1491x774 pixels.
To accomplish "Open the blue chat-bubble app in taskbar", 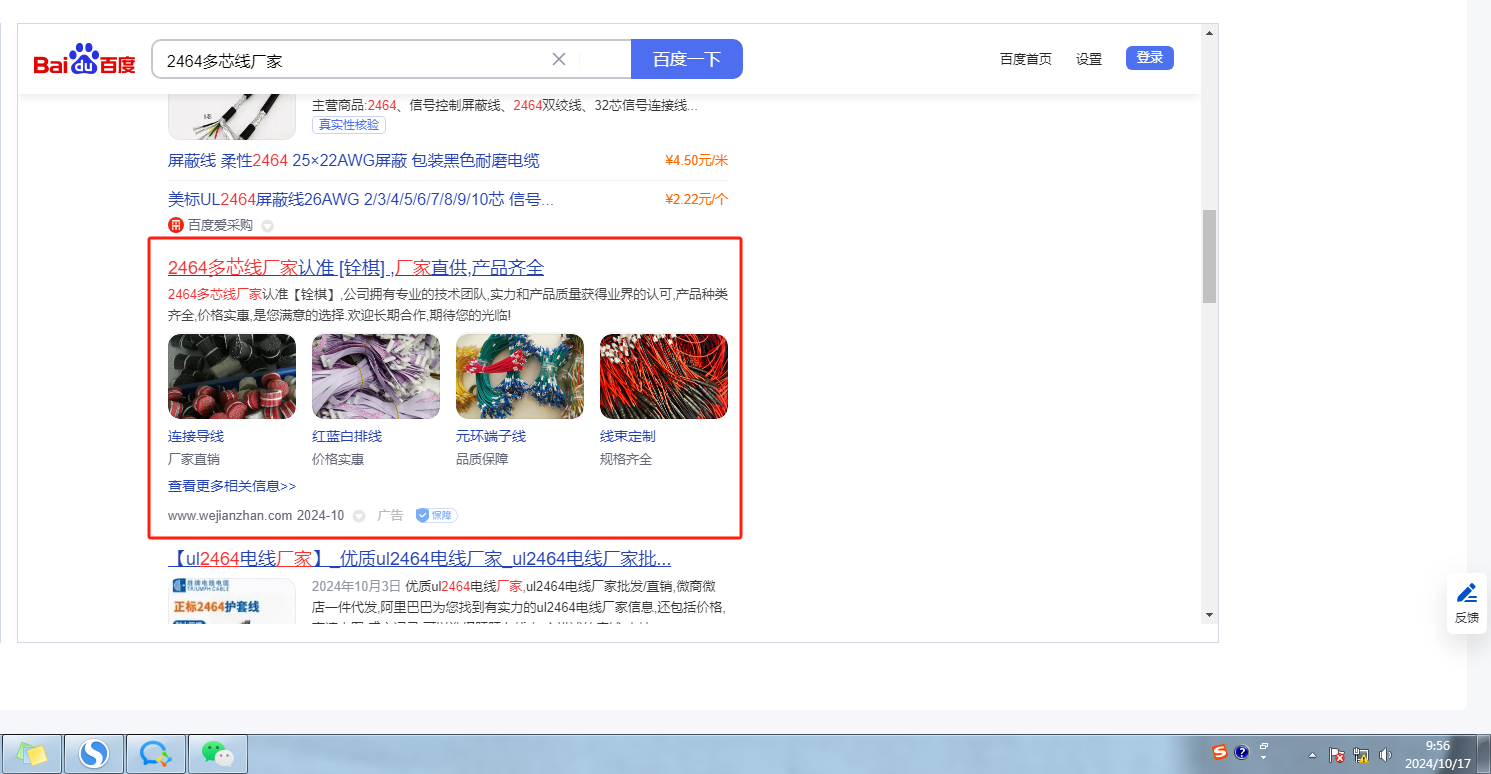I will [x=156, y=753].
